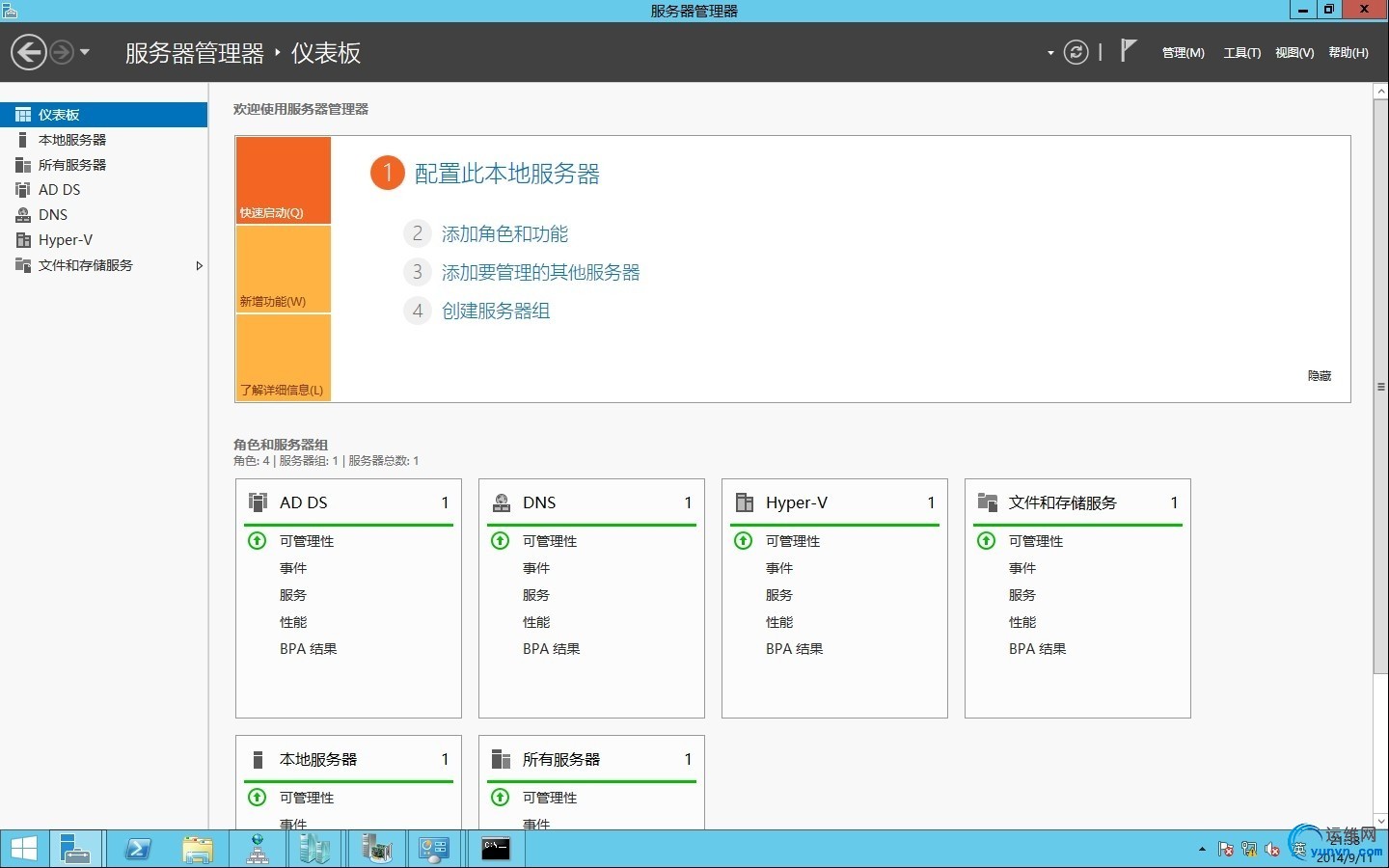Click the 所有服务器 tile's servers icon
Viewport: 1389px width, 868px height.
501,759
